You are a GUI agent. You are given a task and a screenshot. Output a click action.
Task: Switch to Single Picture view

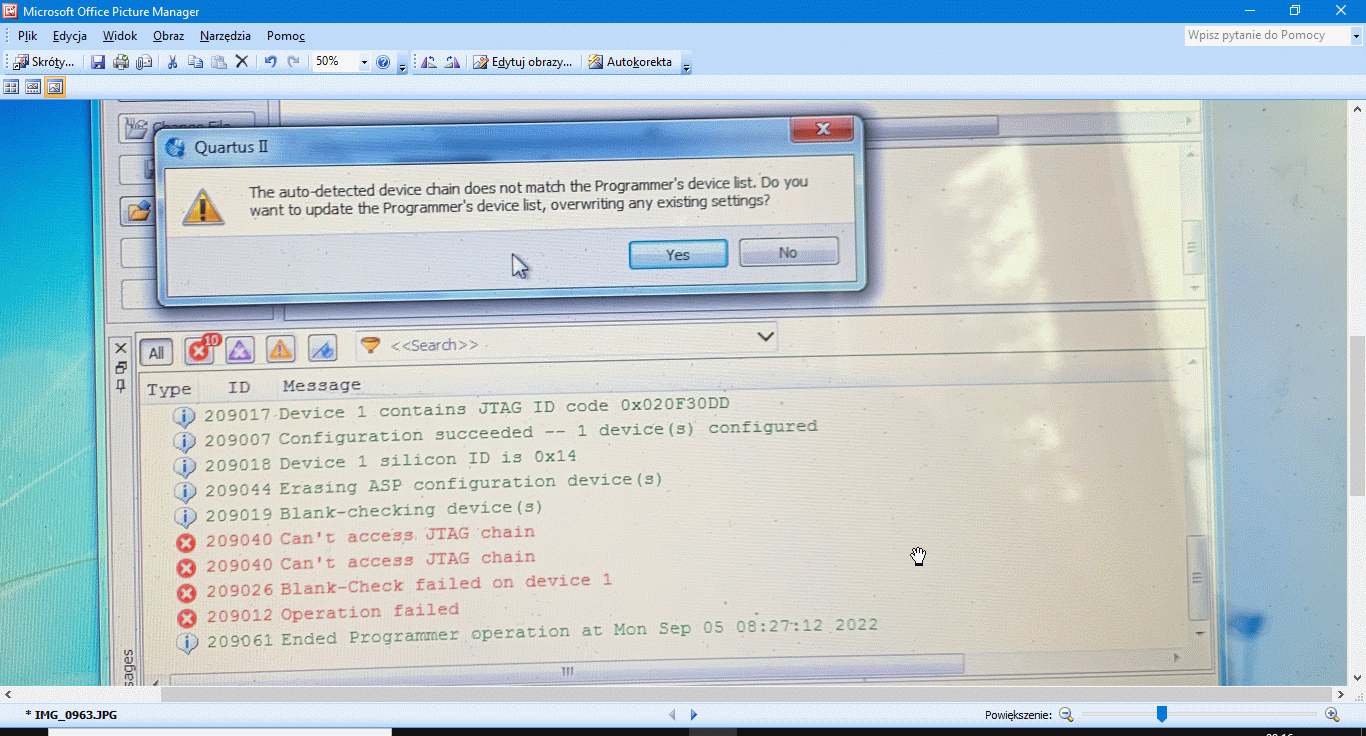click(x=55, y=87)
